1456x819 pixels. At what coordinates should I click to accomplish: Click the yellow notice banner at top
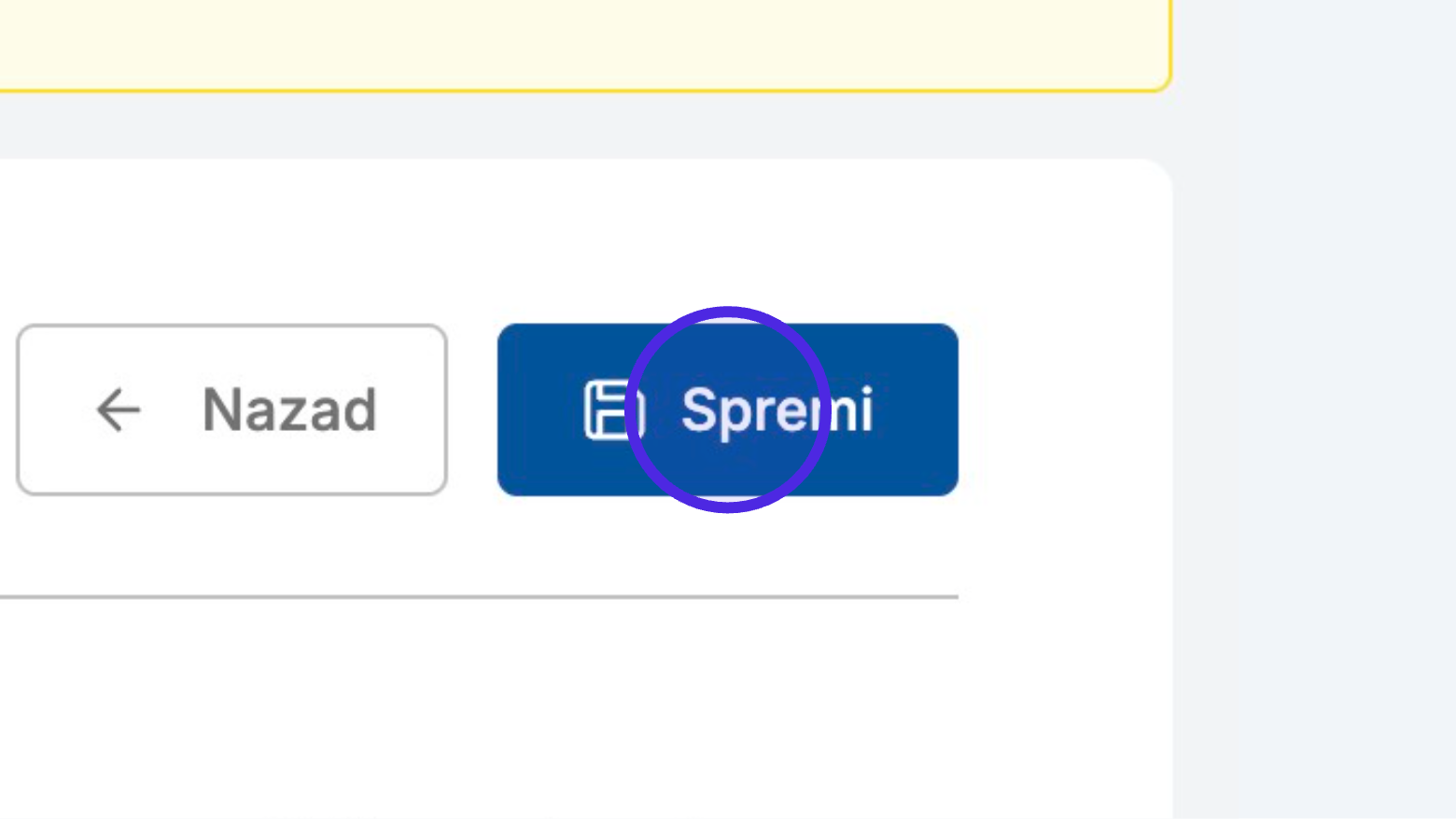click(584, 42)
